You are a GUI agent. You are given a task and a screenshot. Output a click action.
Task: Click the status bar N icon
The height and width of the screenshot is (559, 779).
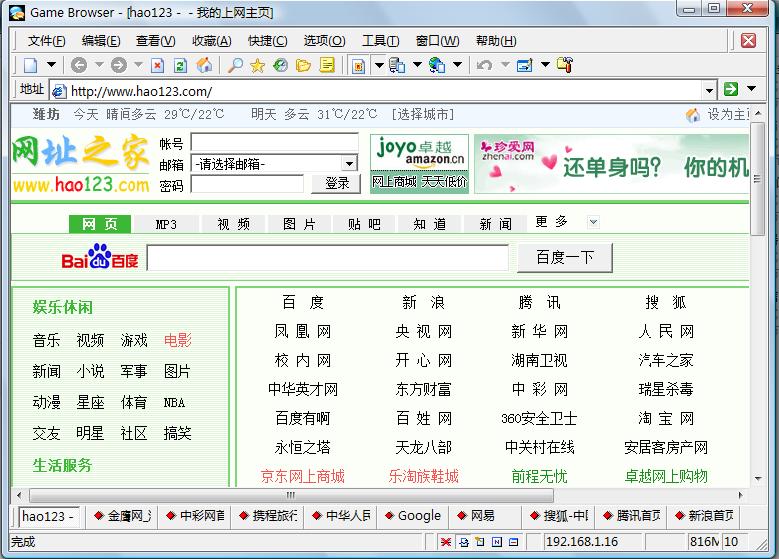[496, 542]
